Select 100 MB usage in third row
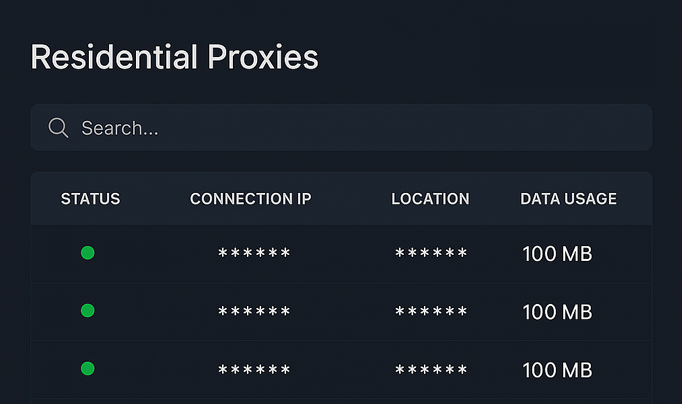The width and height of the screenshot is (682, 404). click(x=557, y=370)
